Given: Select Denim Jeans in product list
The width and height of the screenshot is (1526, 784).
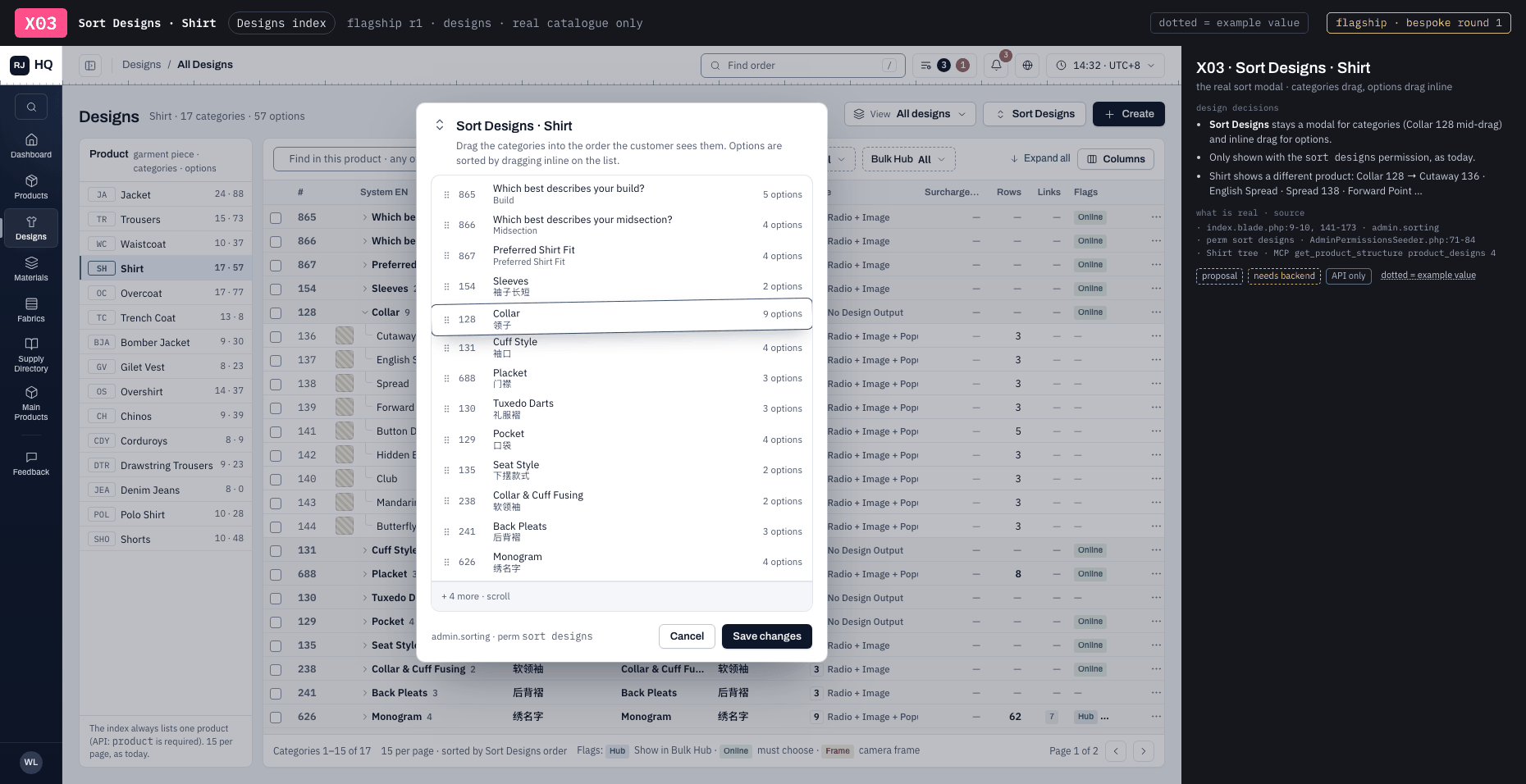Looking at the screenshot, I should (x=166, y=490).
